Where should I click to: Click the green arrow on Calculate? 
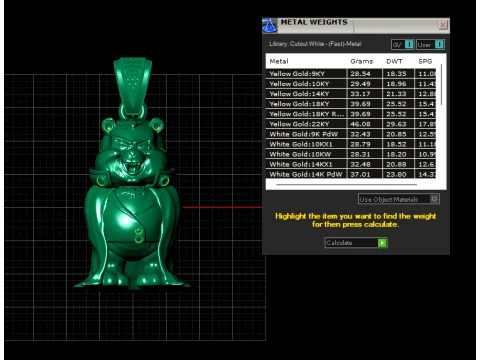382,243
